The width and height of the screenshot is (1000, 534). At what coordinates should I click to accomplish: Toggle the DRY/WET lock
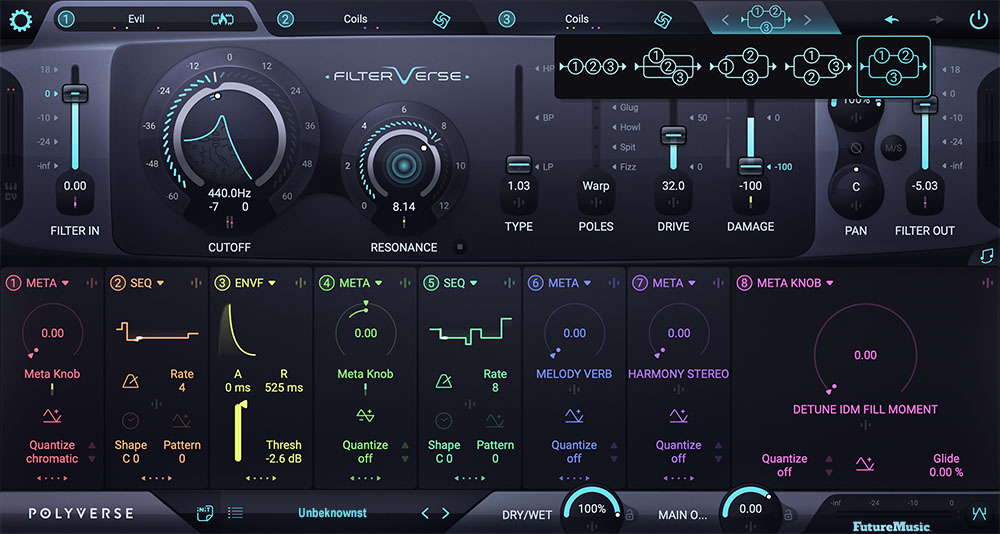[x=629, y=514]
